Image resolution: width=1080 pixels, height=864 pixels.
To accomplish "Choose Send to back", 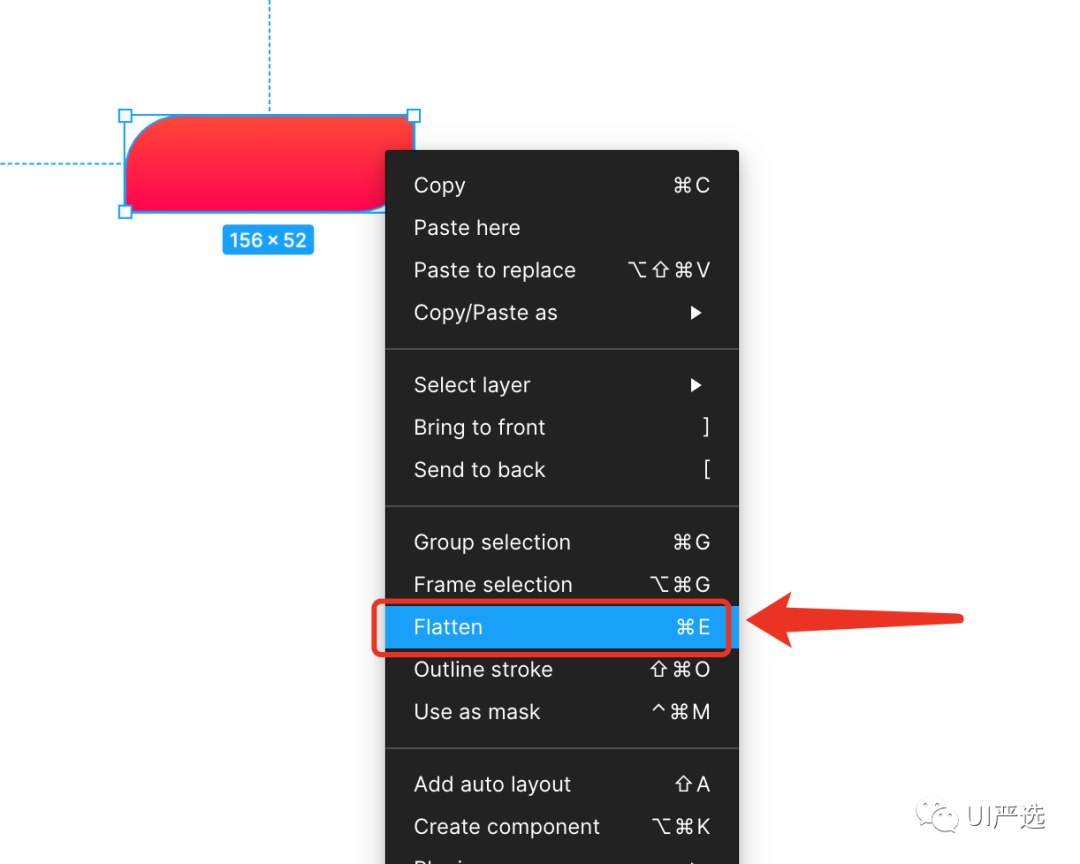I will point(561,470).
